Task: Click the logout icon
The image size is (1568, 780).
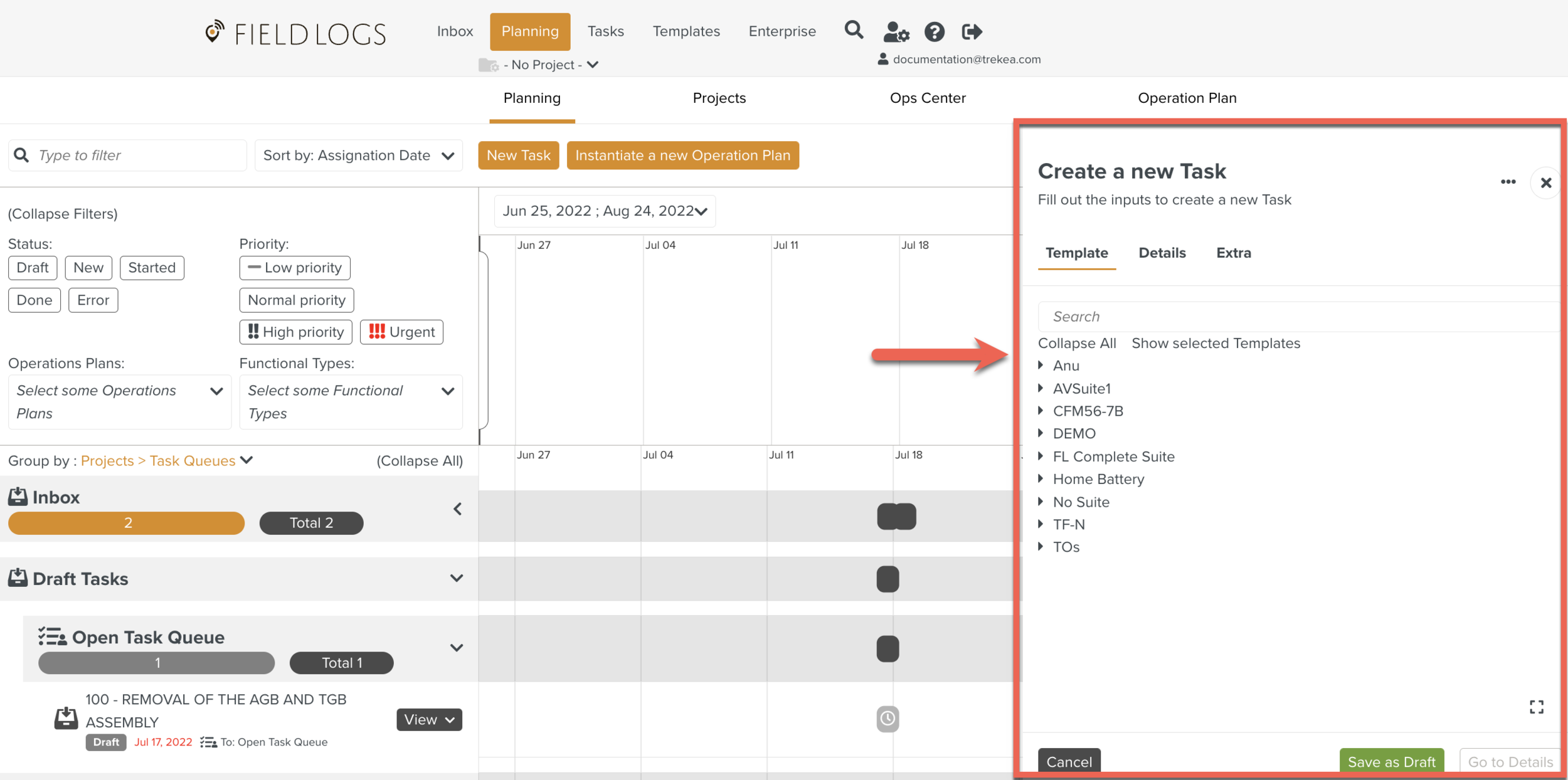Action: [x=972, y=31]
